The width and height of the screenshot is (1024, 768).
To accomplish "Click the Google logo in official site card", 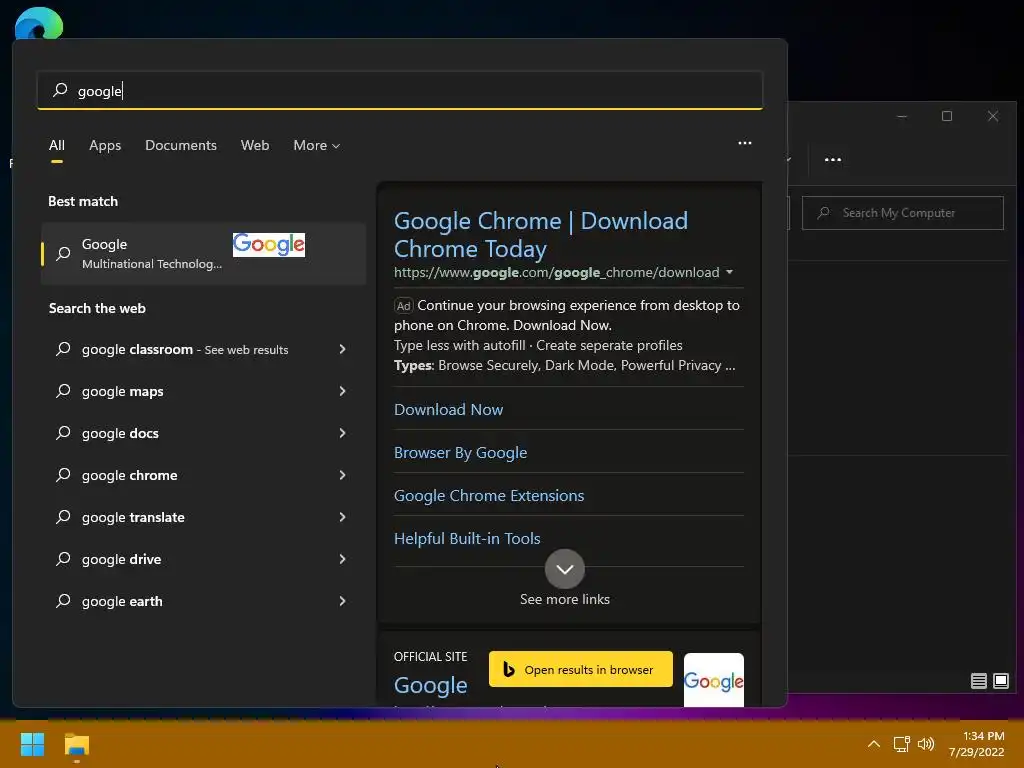I will pos(714,680).
